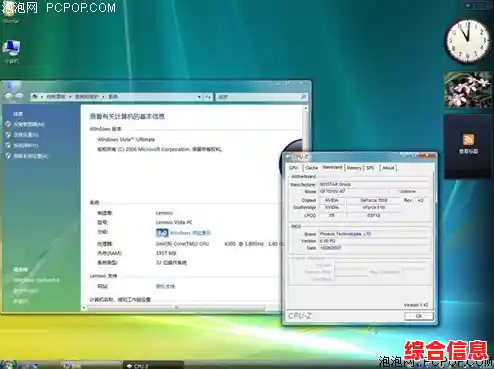The height and width of the screenshot is (369, 494).
Task: Click the orange RSS feed icon gadget
Action: [x=468, y=139]
